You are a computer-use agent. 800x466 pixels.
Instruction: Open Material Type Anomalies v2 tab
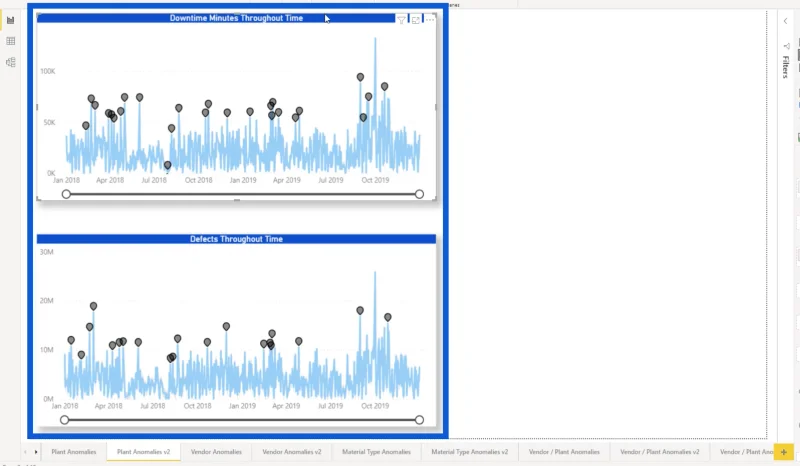pyautogui.click(x=470, y=452)
